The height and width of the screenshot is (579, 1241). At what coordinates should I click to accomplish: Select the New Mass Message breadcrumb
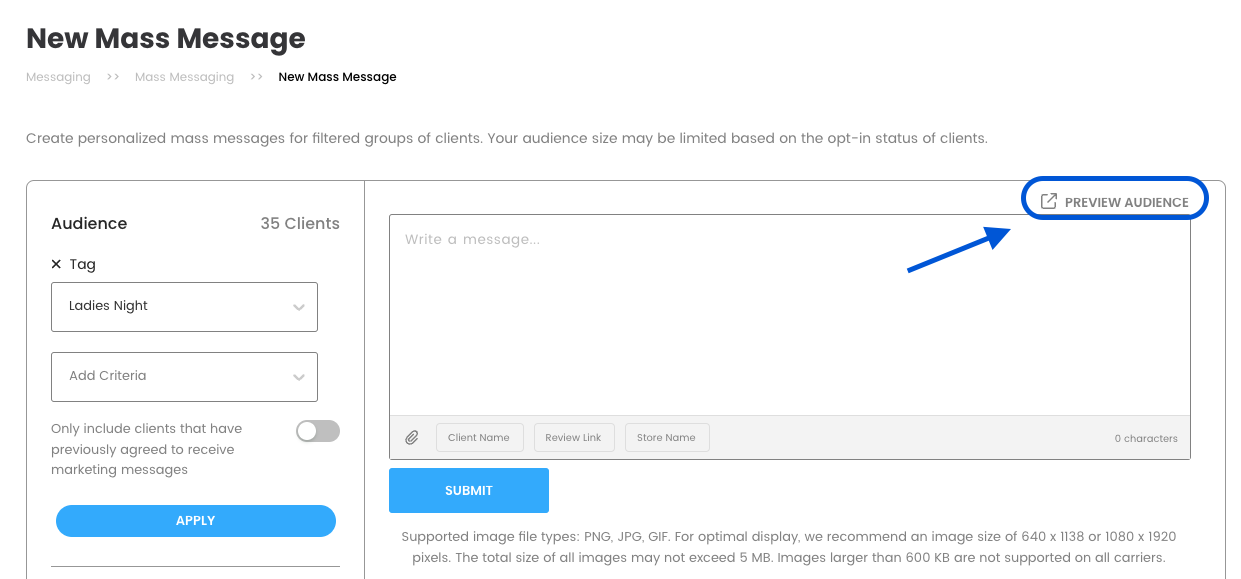337,77
